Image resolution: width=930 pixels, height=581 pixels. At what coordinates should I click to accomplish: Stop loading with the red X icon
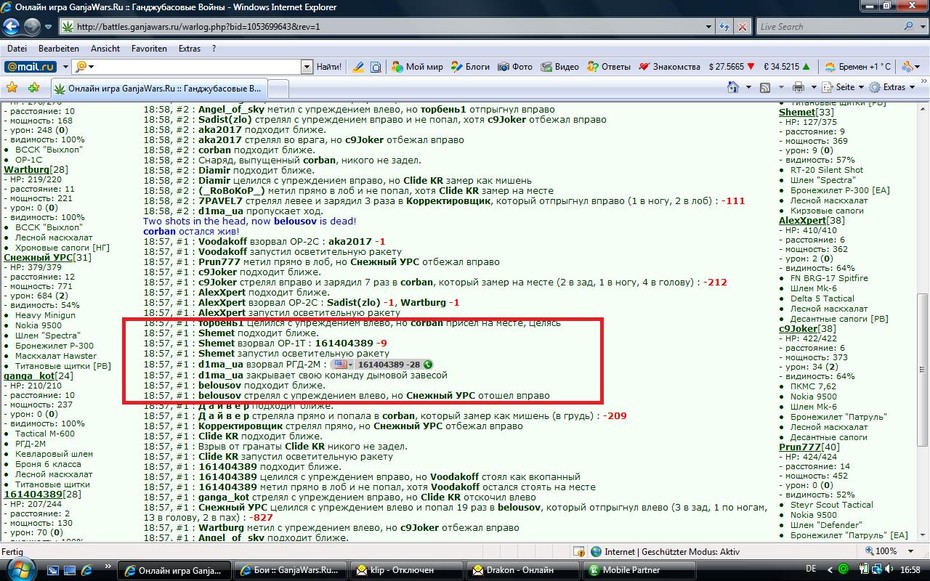742,27
